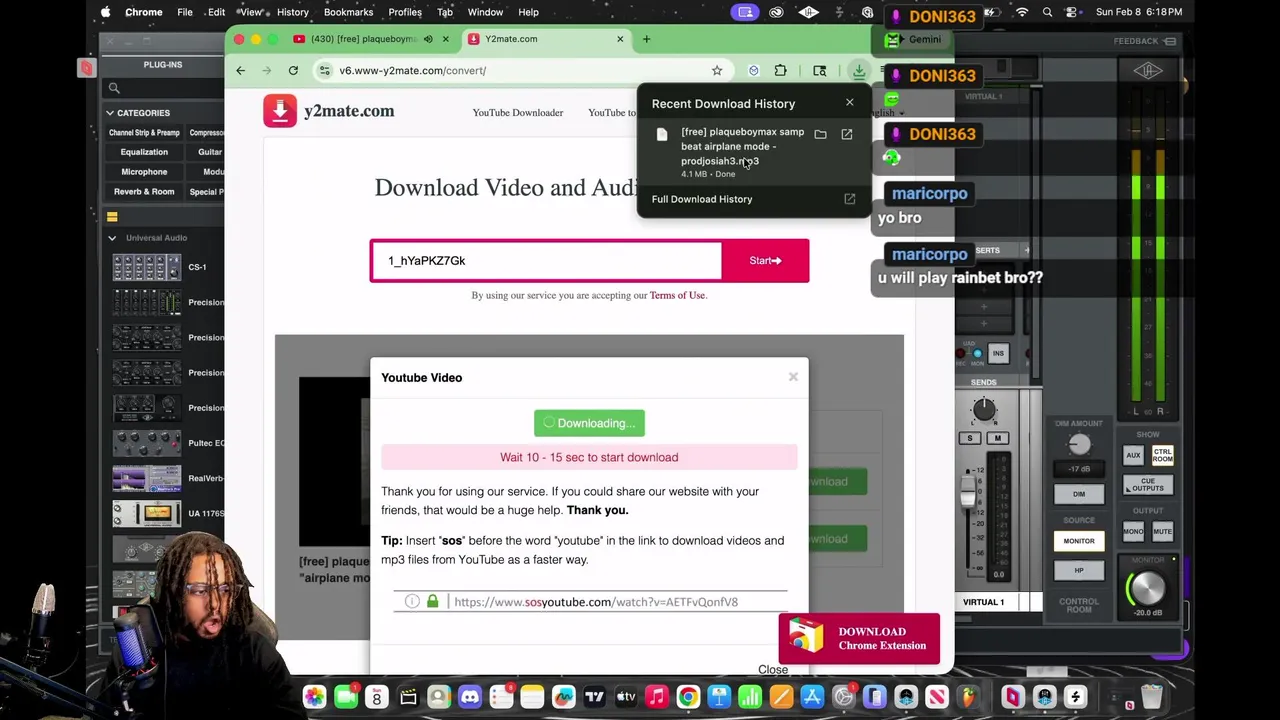Click the green Downloading button

[589, 423]
